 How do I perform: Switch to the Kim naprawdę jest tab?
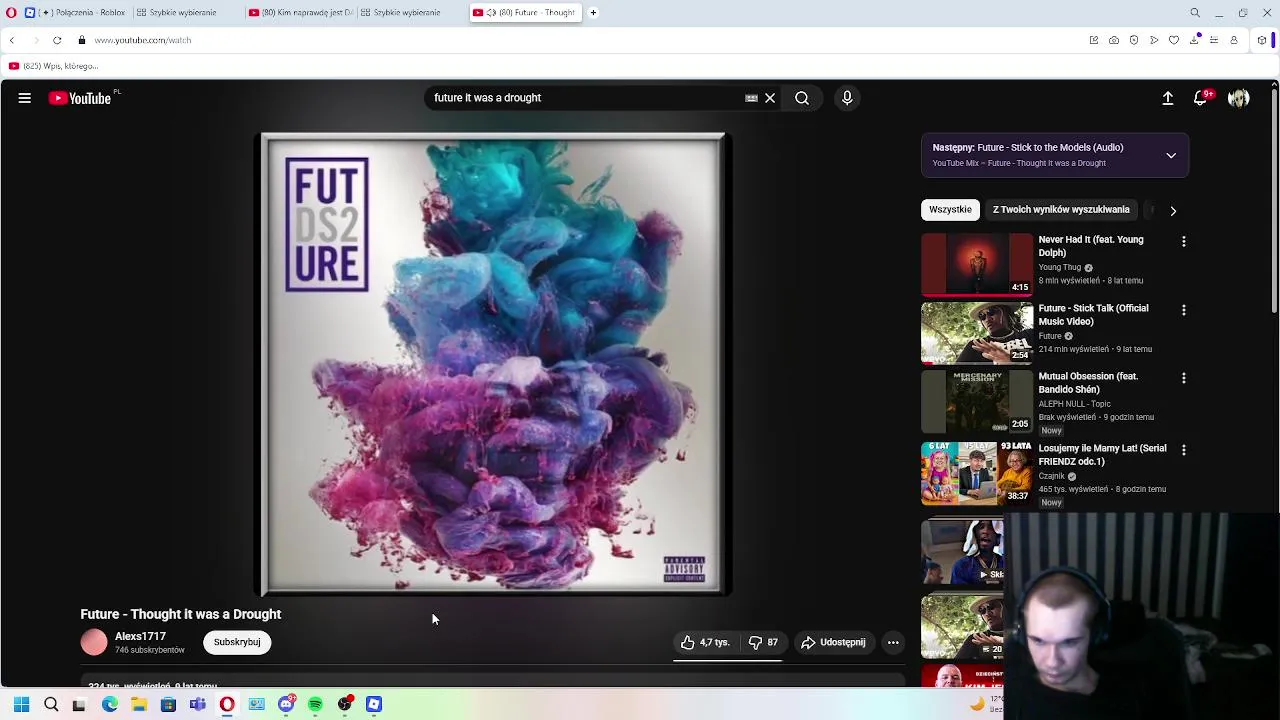point(300,13)
